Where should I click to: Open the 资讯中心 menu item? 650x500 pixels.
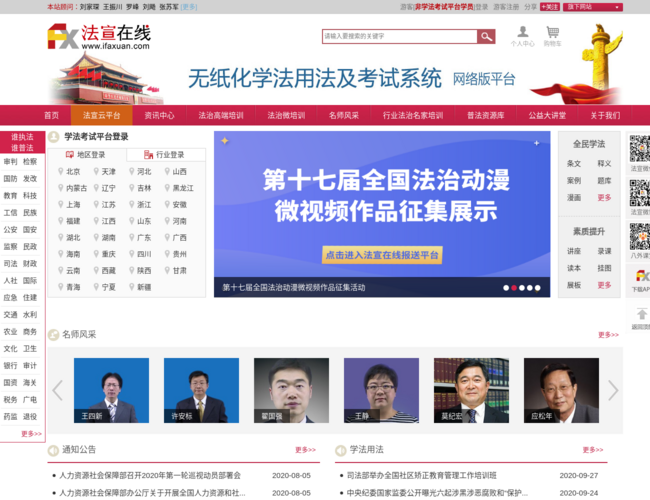(x=159, y=115)
